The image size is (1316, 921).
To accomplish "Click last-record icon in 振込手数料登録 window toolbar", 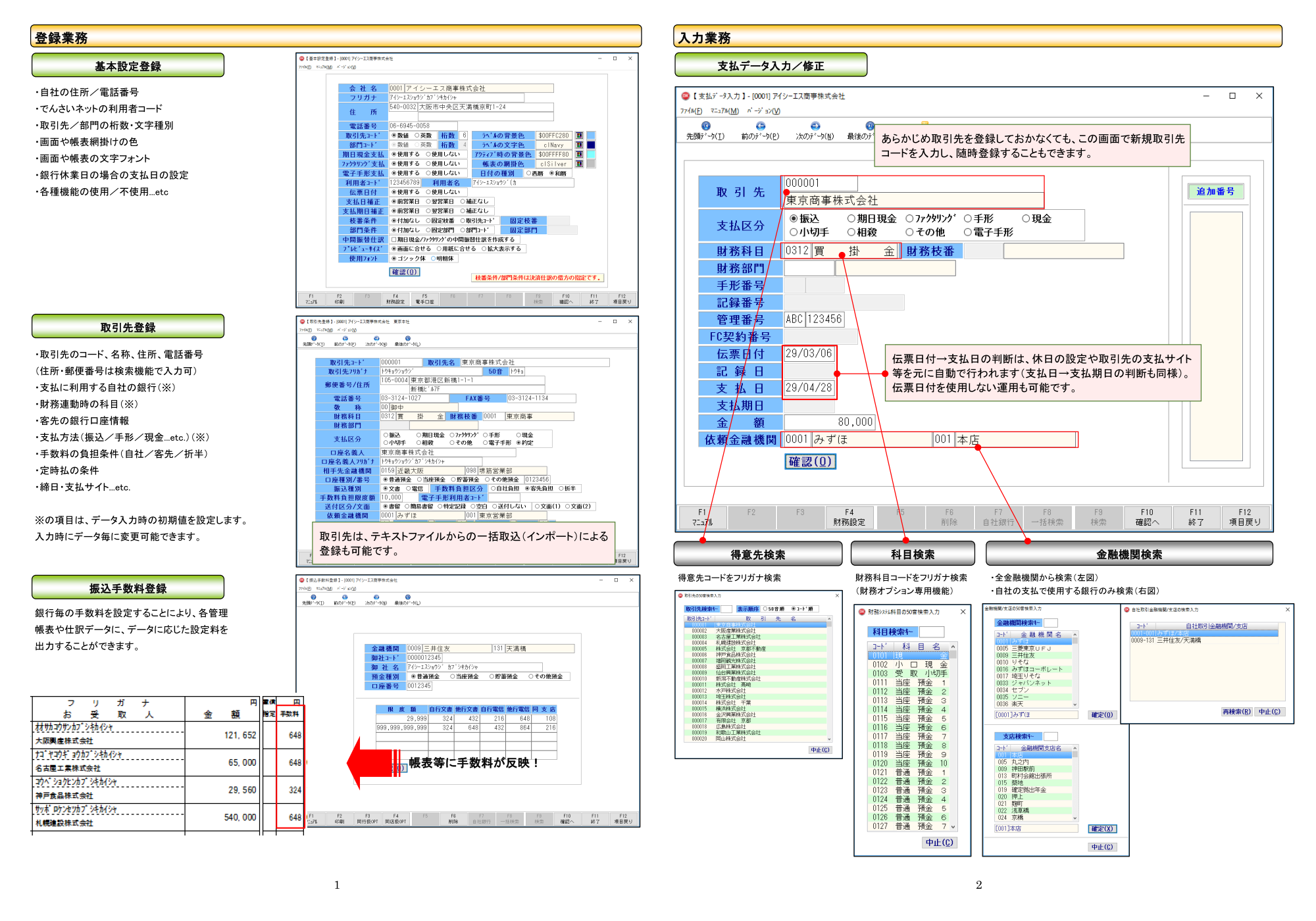I will 407,597.
